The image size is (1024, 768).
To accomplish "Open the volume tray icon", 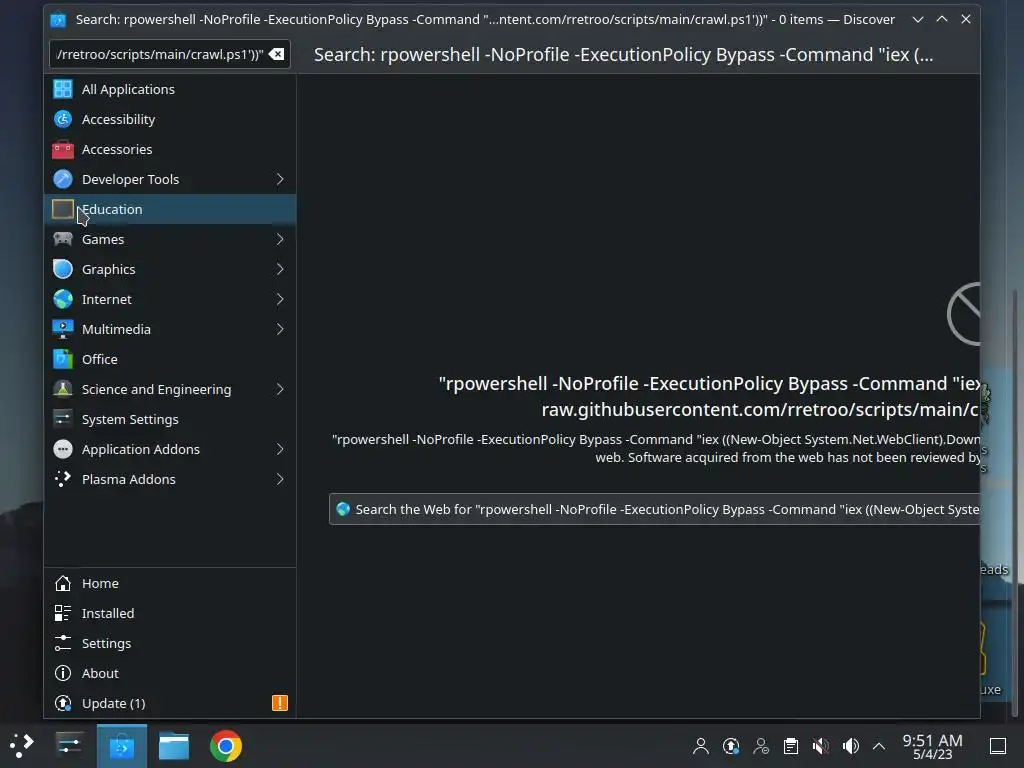I will 851,746.
